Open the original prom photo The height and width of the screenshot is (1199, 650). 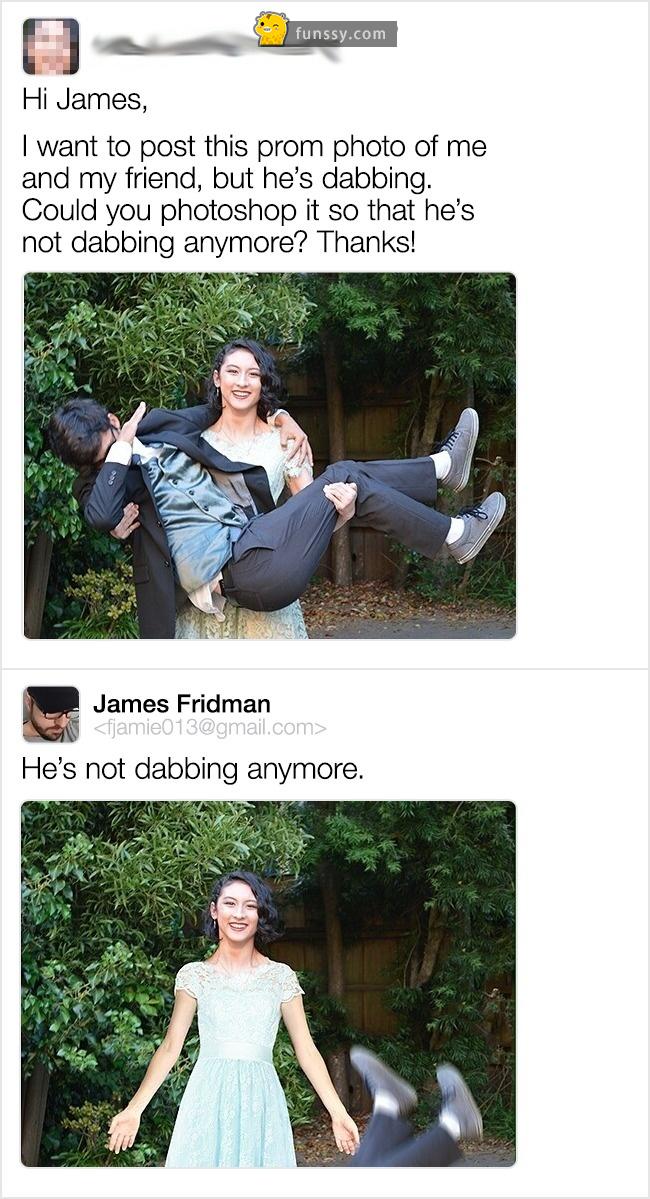(270, 456)
